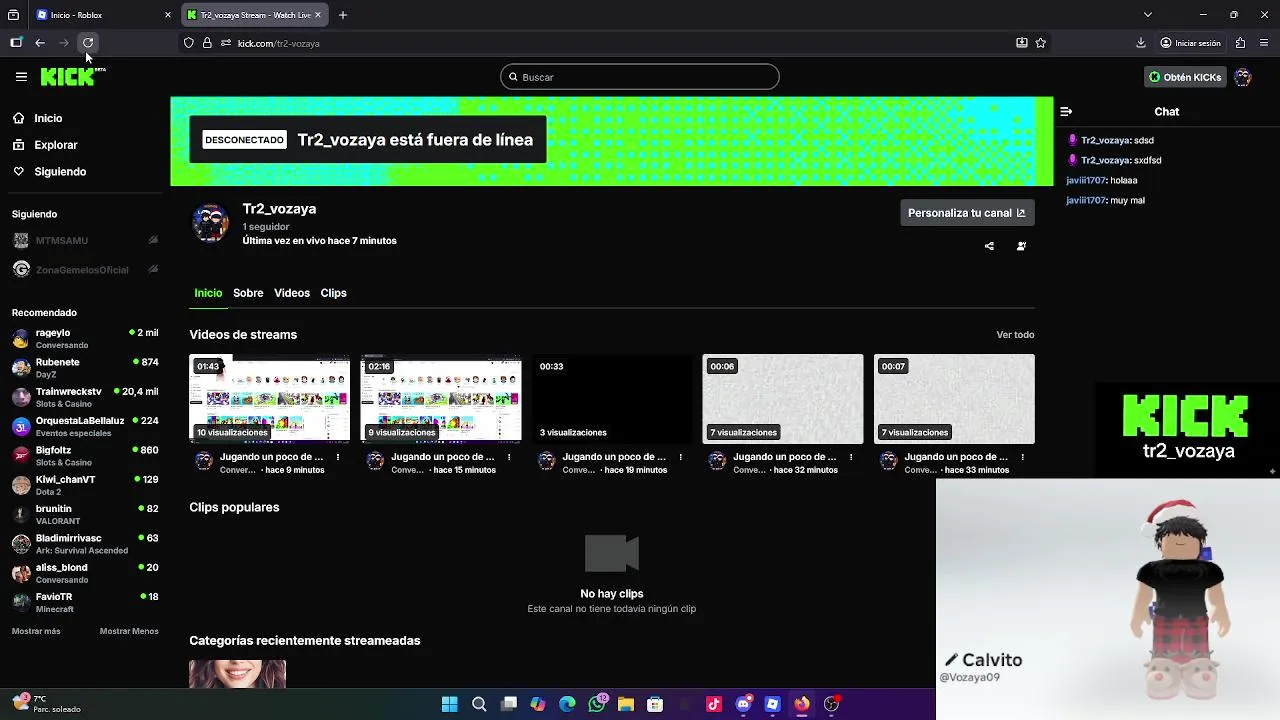
Task: Click the Windows Start button
Action: coord(450,704)
